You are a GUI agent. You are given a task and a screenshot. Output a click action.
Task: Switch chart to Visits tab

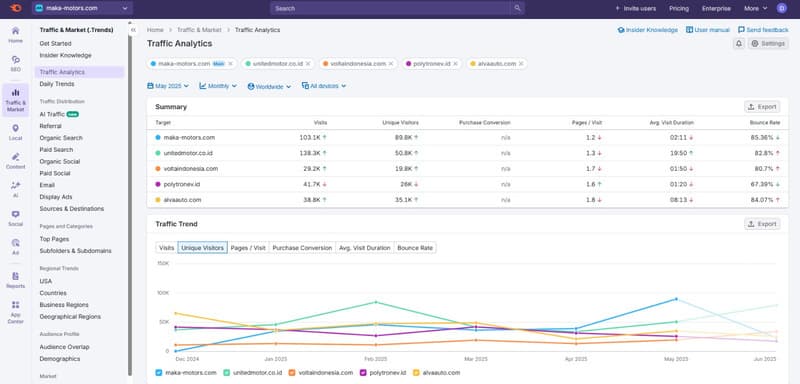[x=166, y=248]
